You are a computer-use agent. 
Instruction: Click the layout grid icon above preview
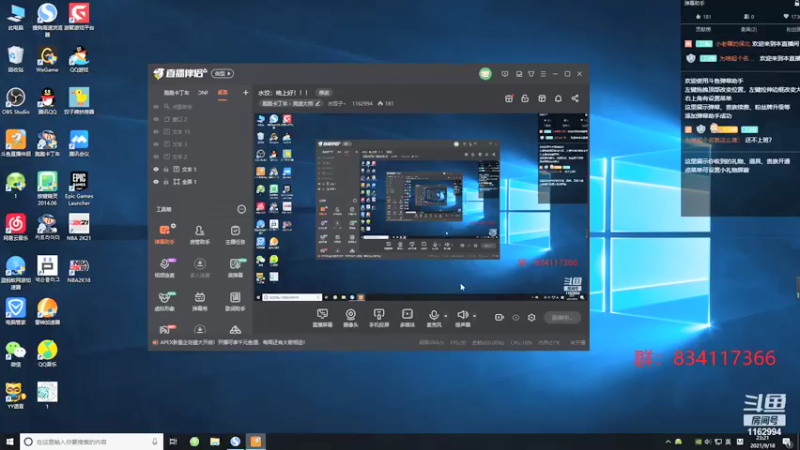542,98
